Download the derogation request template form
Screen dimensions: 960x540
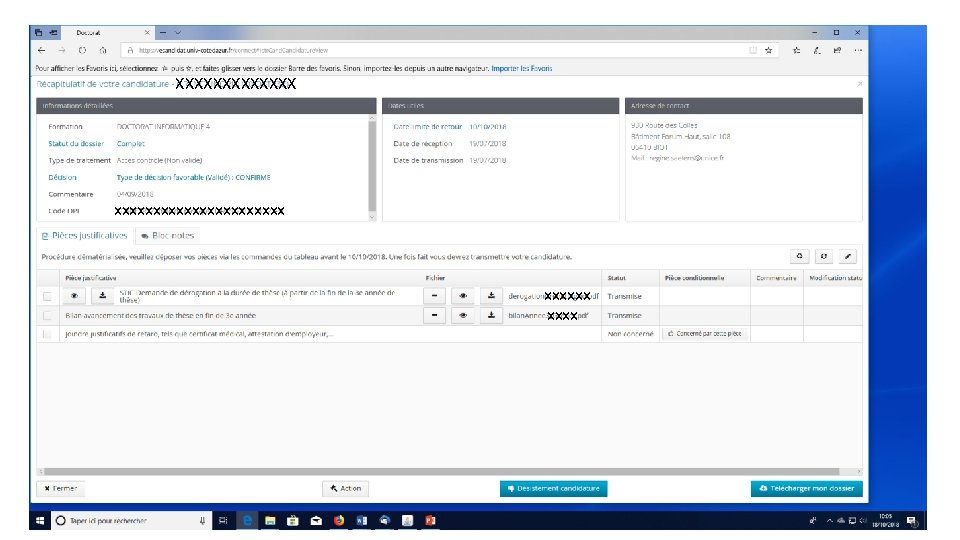(102, 296)
